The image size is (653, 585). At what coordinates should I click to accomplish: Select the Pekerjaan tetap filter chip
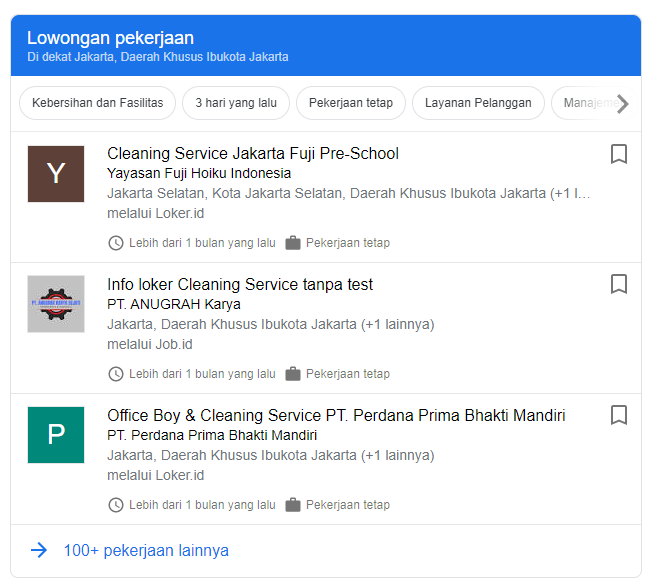pyautogui.click(x=351, y=103)
